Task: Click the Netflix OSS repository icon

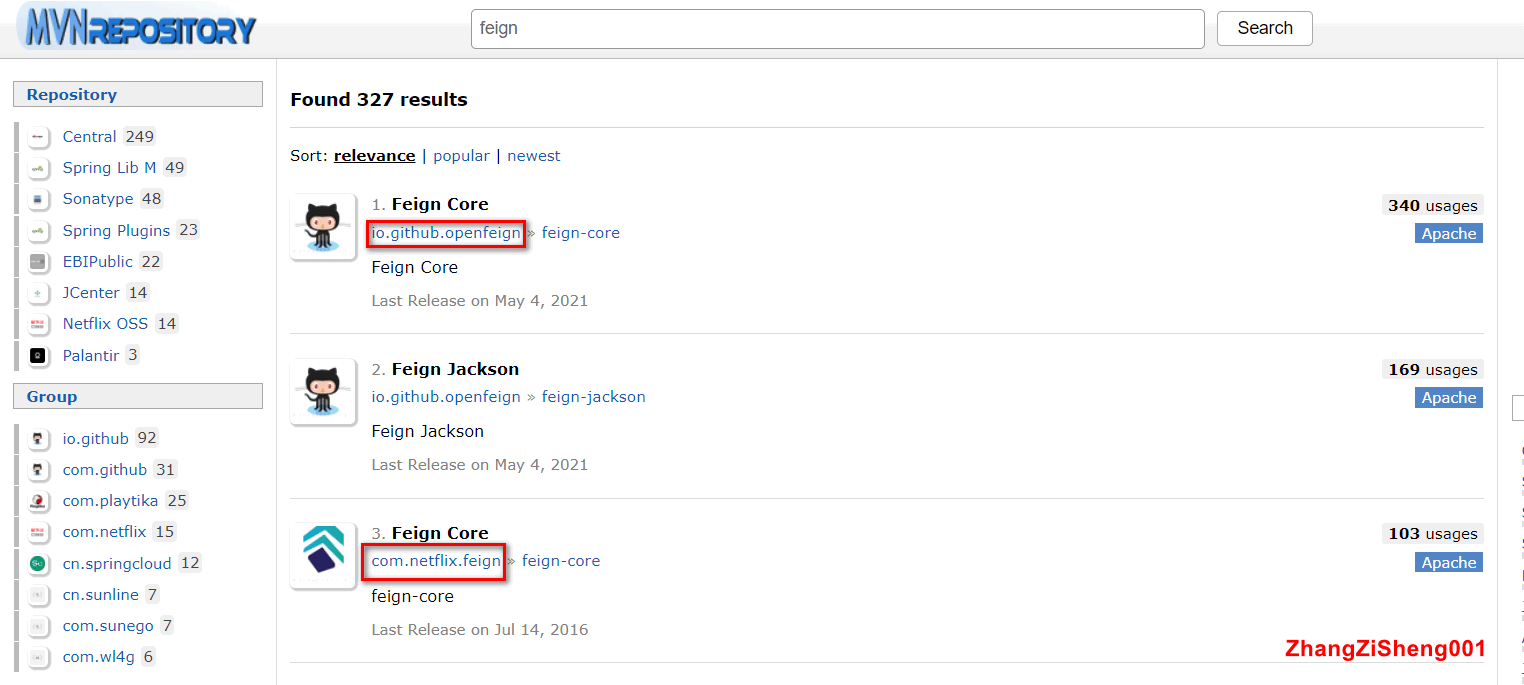Action: (38, 324)
